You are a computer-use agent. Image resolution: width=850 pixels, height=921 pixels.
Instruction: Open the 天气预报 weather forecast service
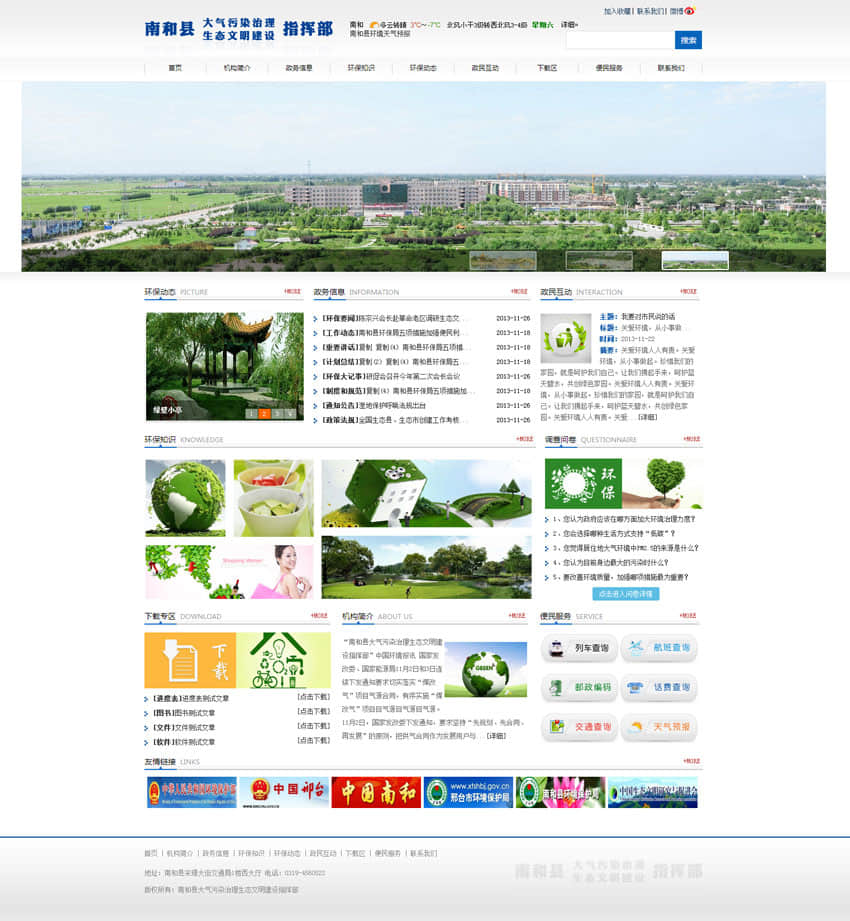click(x=659, y=727)
